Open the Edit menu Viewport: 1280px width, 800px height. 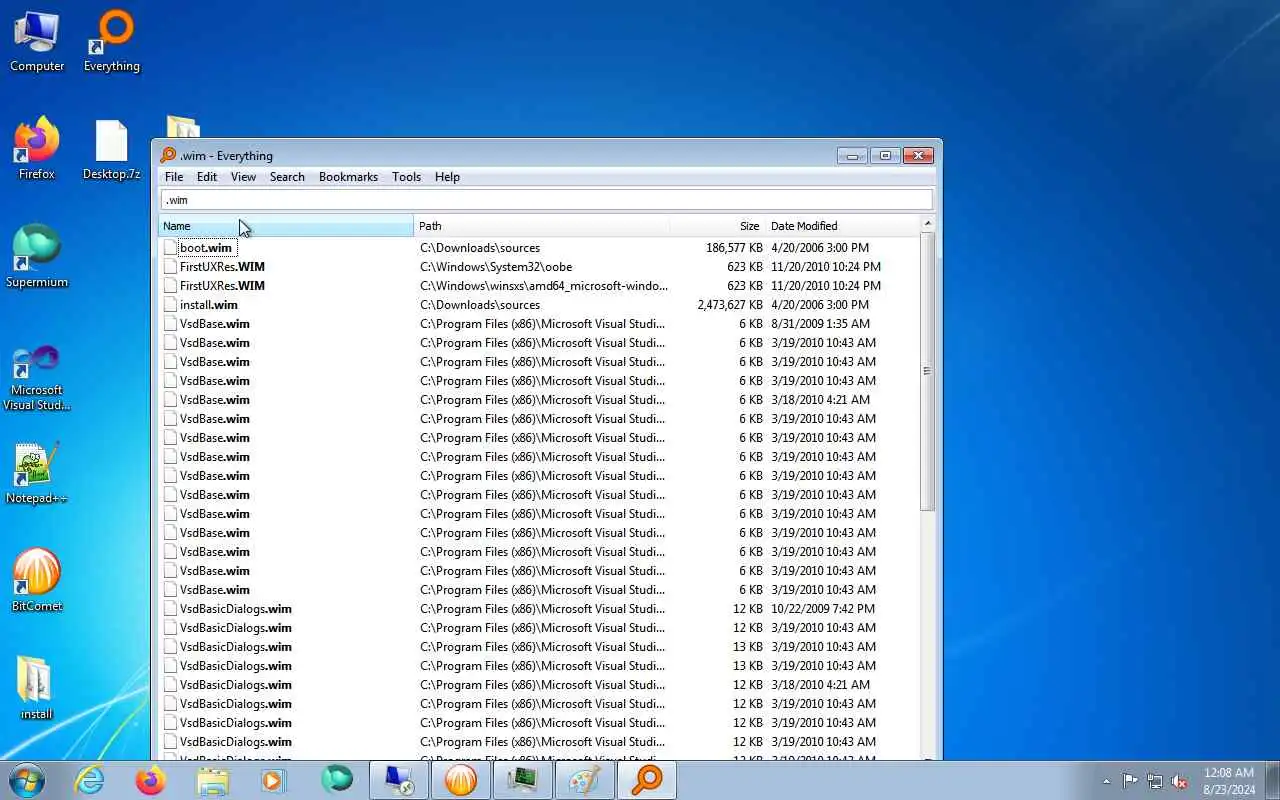click(x=207, y=177)
